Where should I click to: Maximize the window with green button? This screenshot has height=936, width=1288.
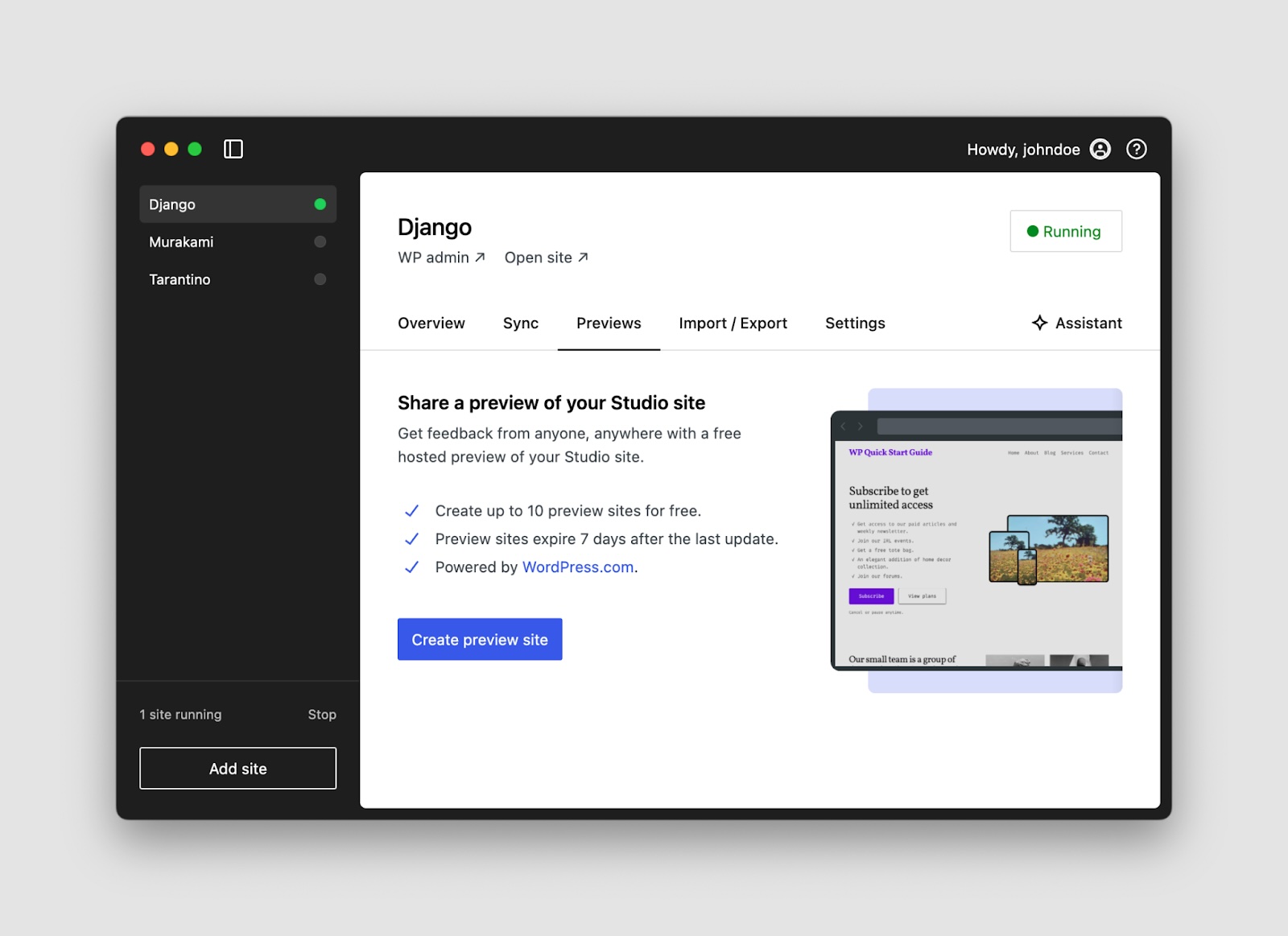[x=194, y=149]
